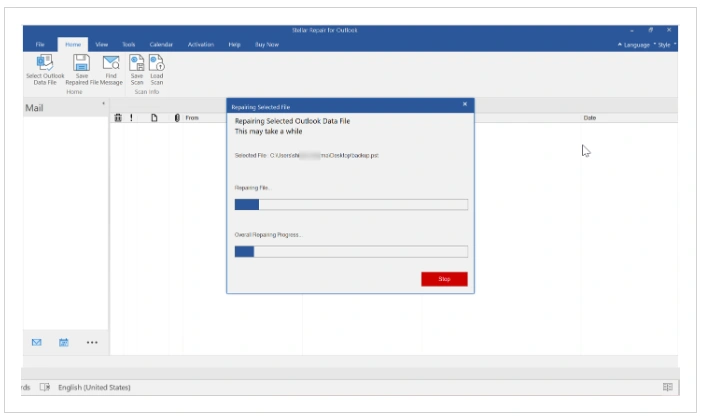Click Save Repaired File icon

click(82, 63)
